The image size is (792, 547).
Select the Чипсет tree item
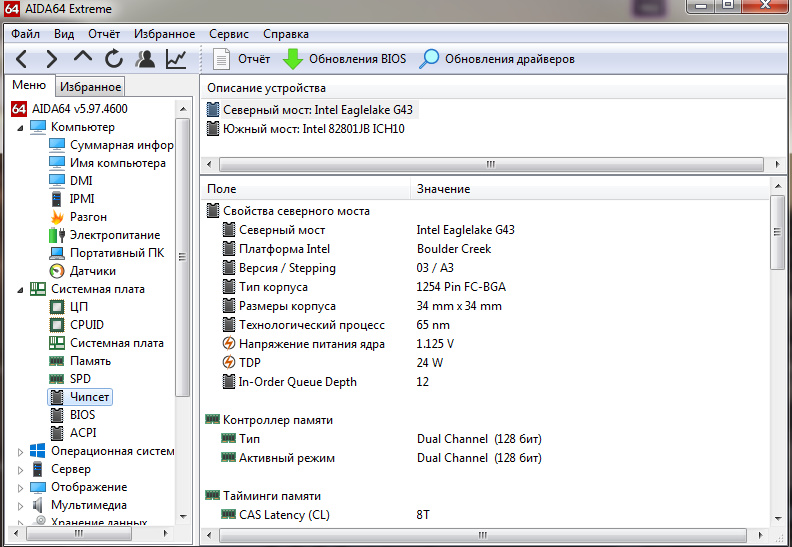tap(80, 397)
